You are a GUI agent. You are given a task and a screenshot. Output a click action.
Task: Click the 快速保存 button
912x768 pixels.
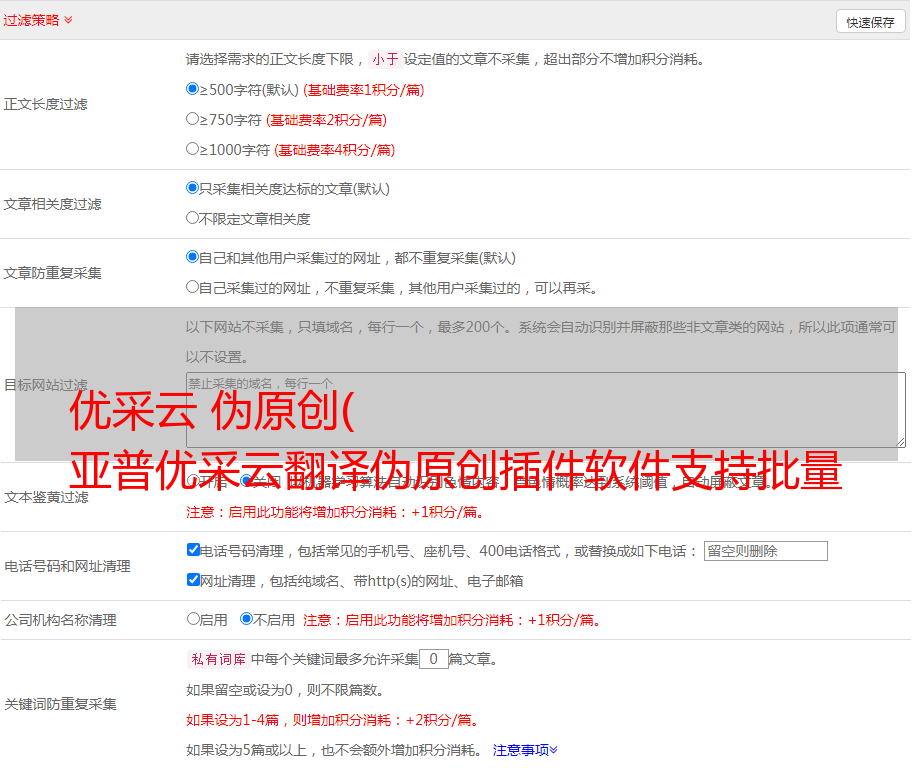click(870, 22)
